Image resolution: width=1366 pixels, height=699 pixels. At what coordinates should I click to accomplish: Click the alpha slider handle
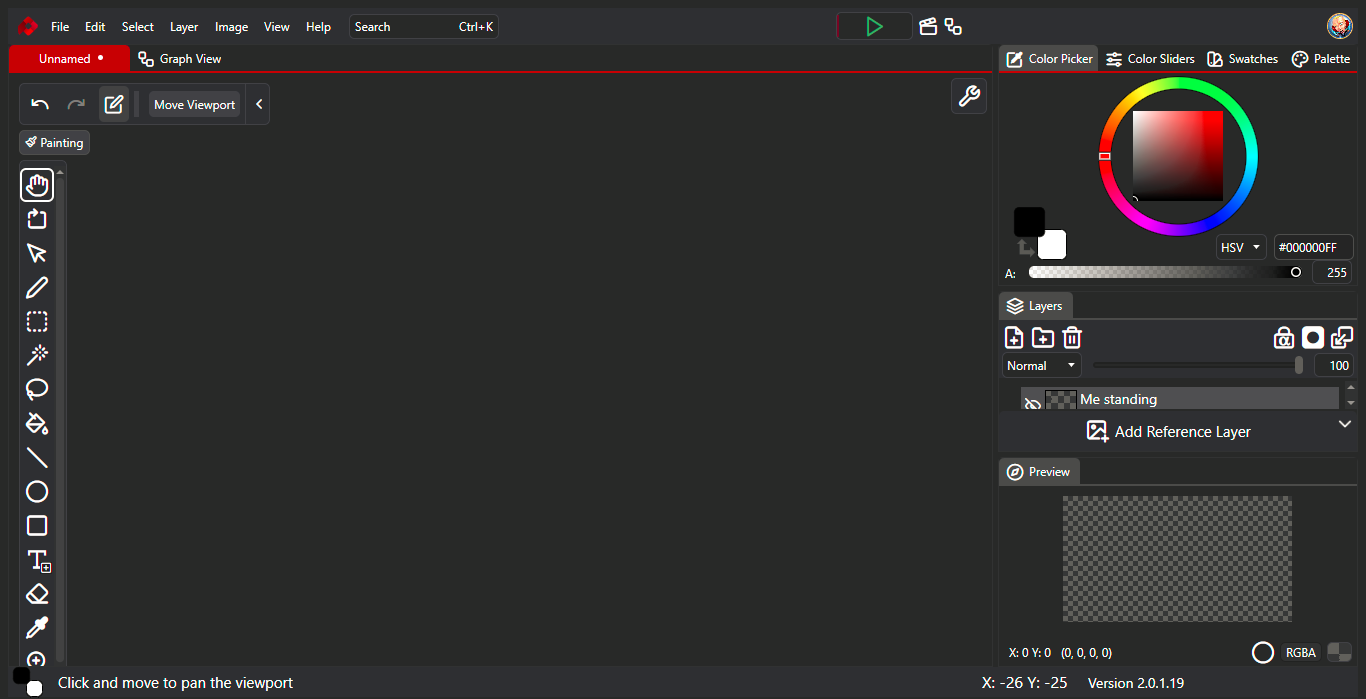tap(1296, 272)
